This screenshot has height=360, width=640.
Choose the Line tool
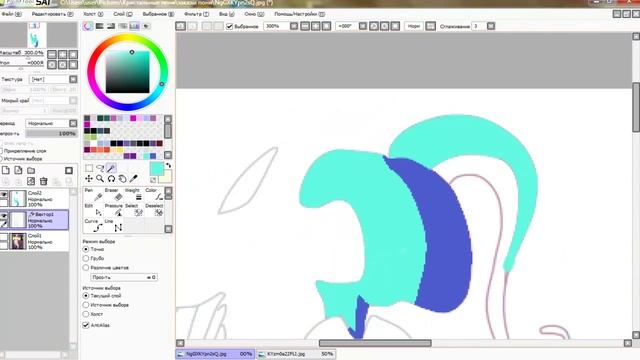113,226
